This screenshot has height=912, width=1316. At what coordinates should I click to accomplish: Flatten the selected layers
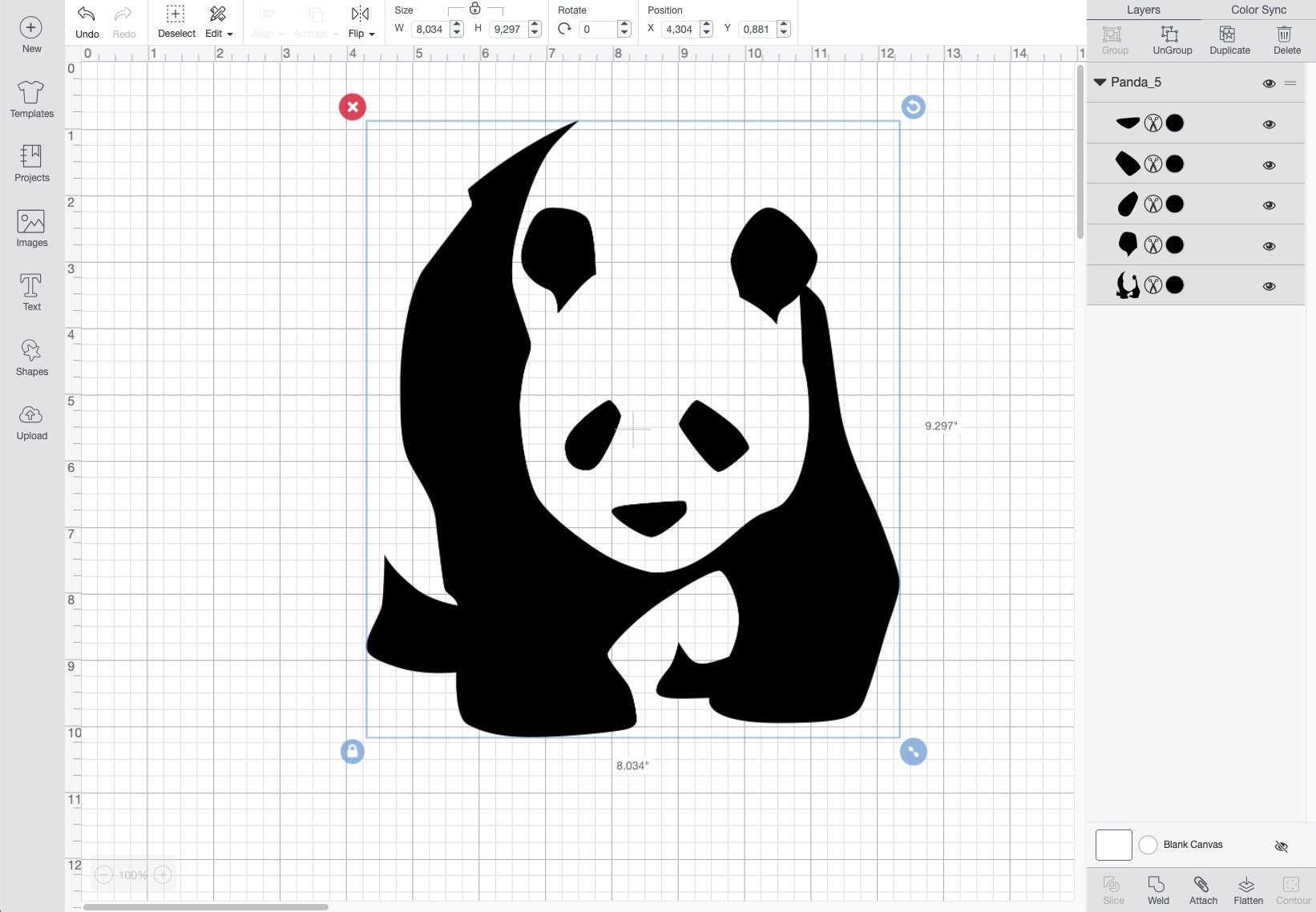[x=1248, y=890]
